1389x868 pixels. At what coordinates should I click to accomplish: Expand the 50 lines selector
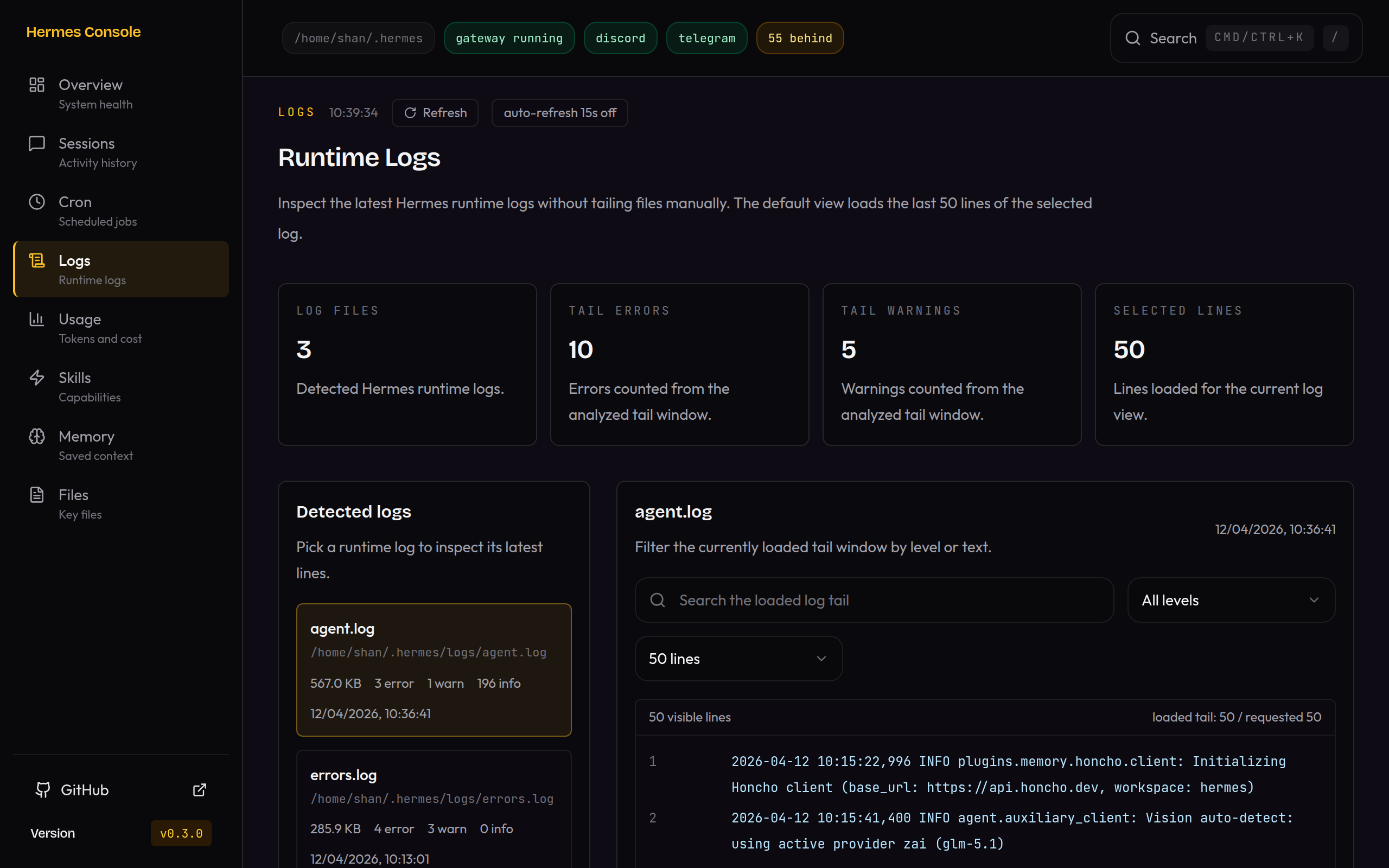738,659
